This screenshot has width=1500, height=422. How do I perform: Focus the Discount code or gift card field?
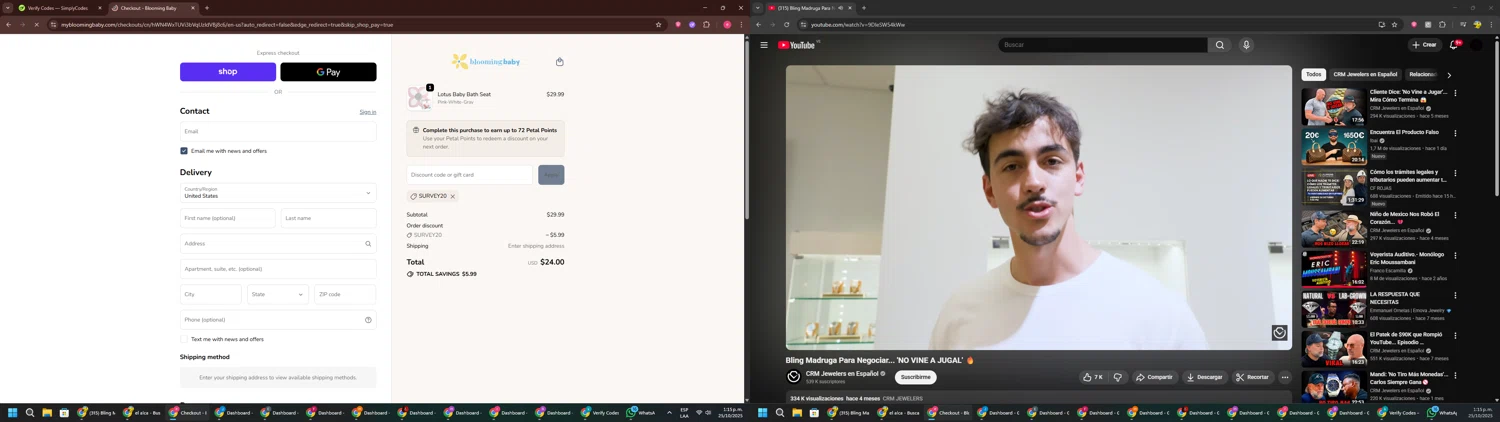[x=470, y=175]
